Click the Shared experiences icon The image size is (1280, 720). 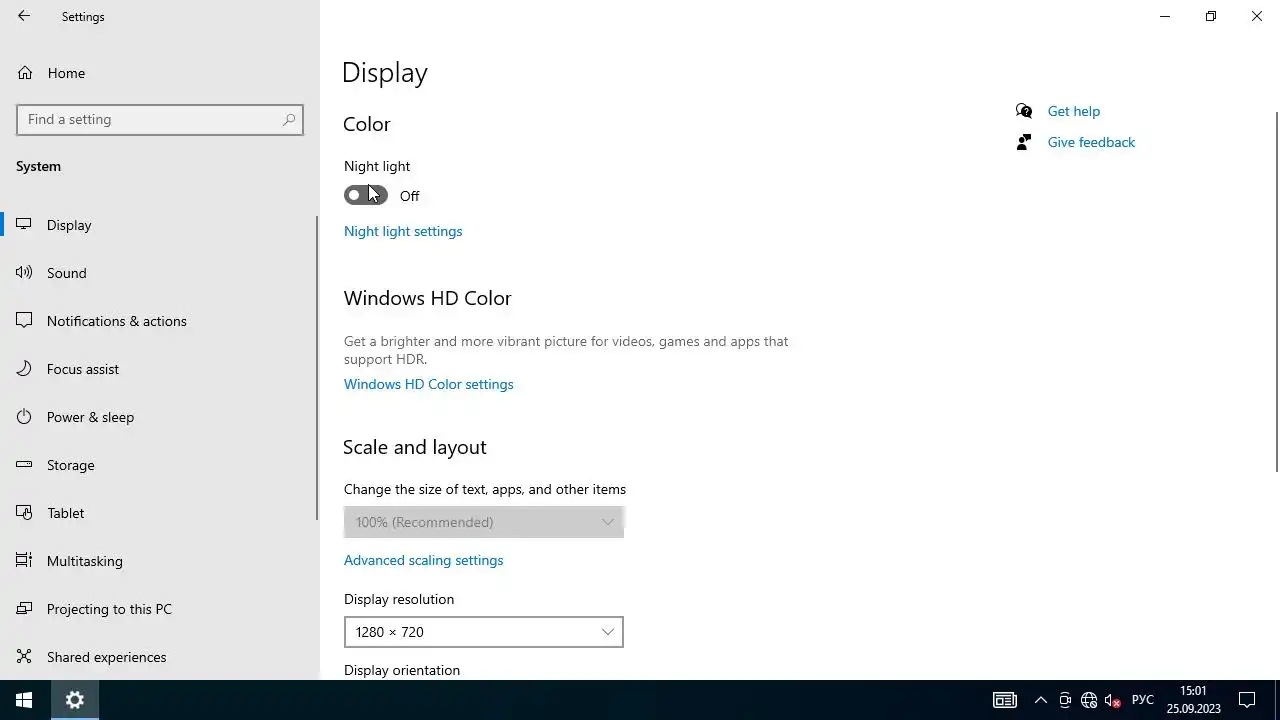(25, 657)
